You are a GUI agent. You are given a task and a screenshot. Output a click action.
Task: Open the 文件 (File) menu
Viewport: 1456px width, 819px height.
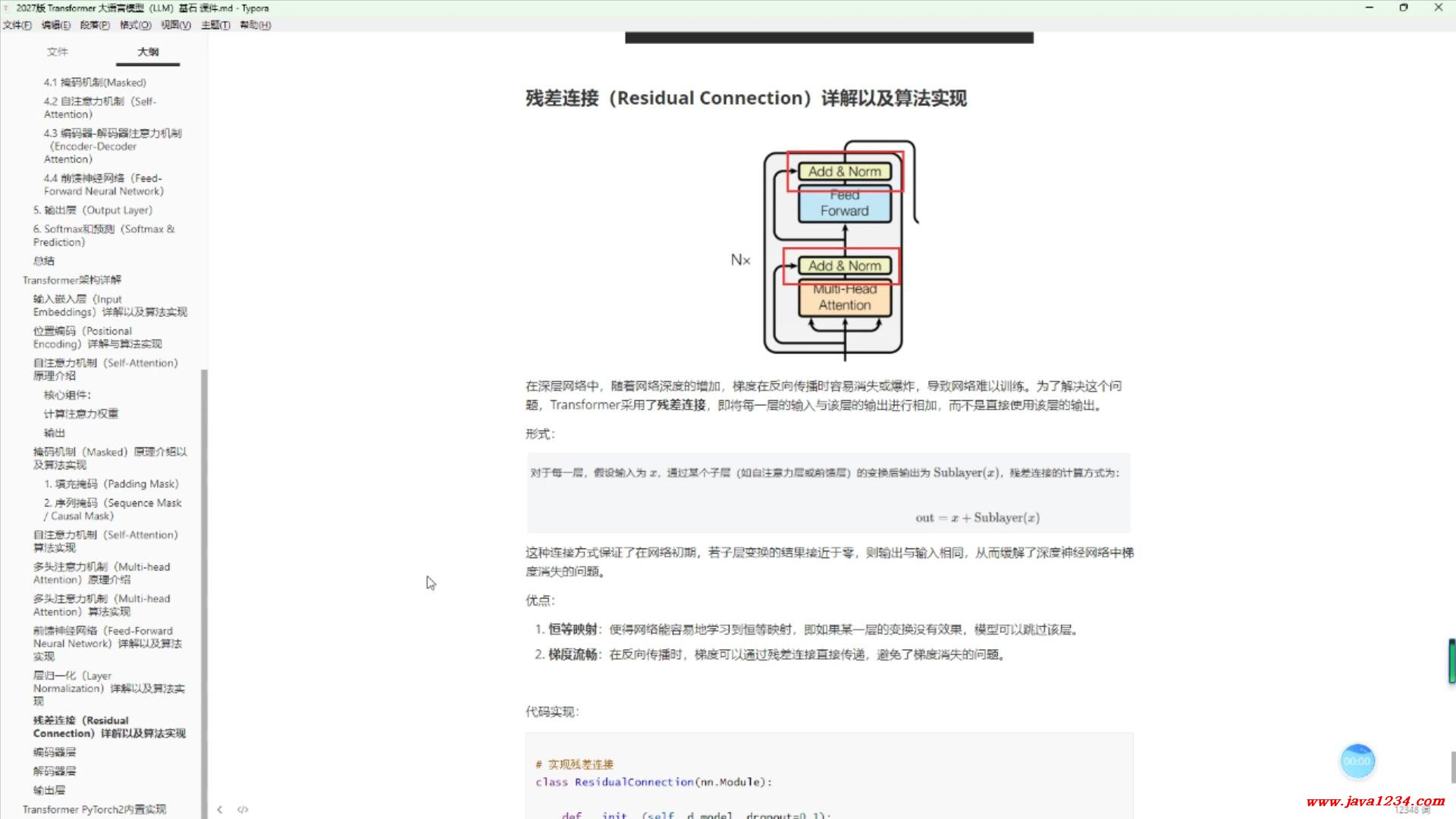pos(17,25)
